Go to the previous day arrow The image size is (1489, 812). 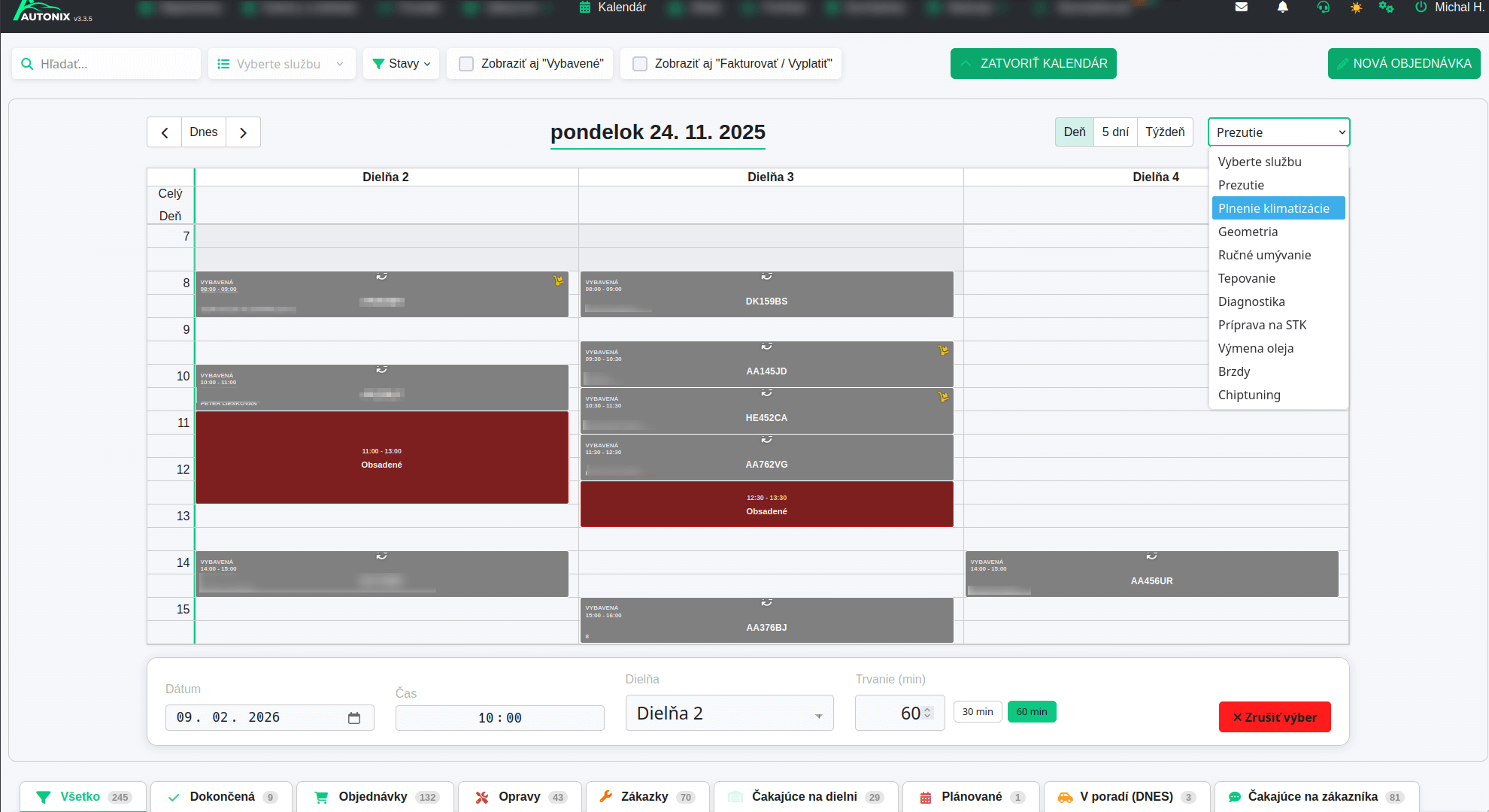tap(165, 132)
